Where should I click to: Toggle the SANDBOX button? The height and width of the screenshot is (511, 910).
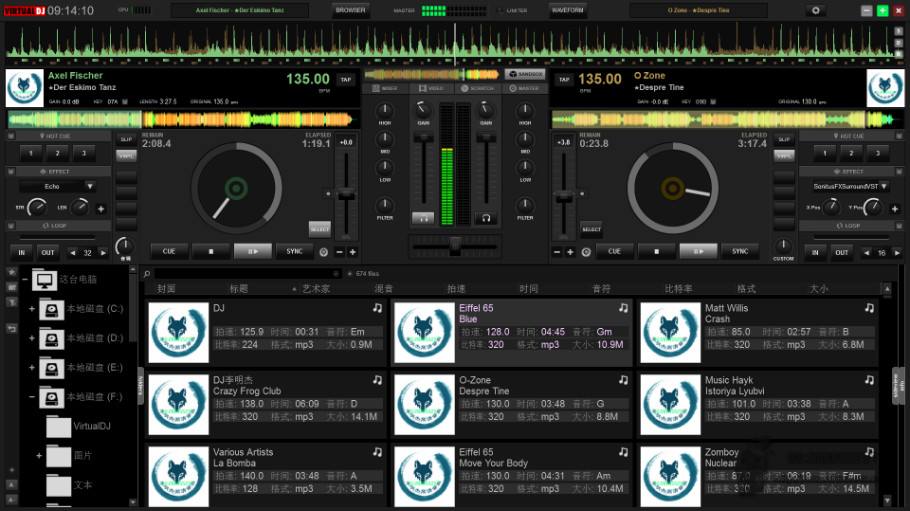pos(525,74)
